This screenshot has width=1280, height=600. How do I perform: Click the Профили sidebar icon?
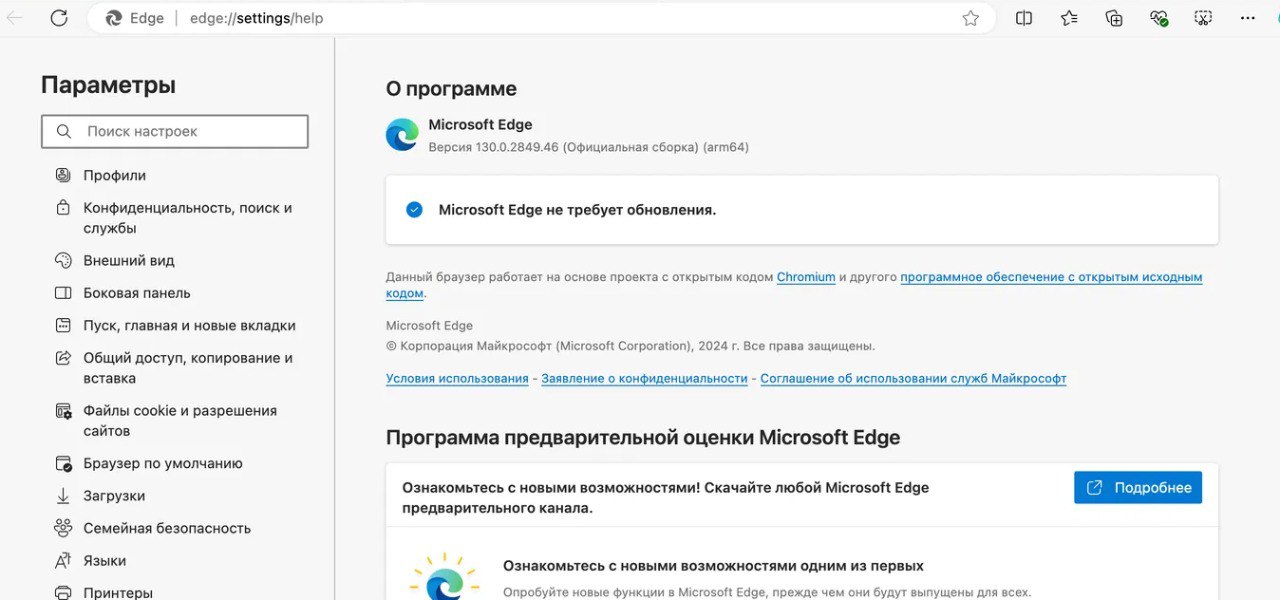click(x=63, y=175)
